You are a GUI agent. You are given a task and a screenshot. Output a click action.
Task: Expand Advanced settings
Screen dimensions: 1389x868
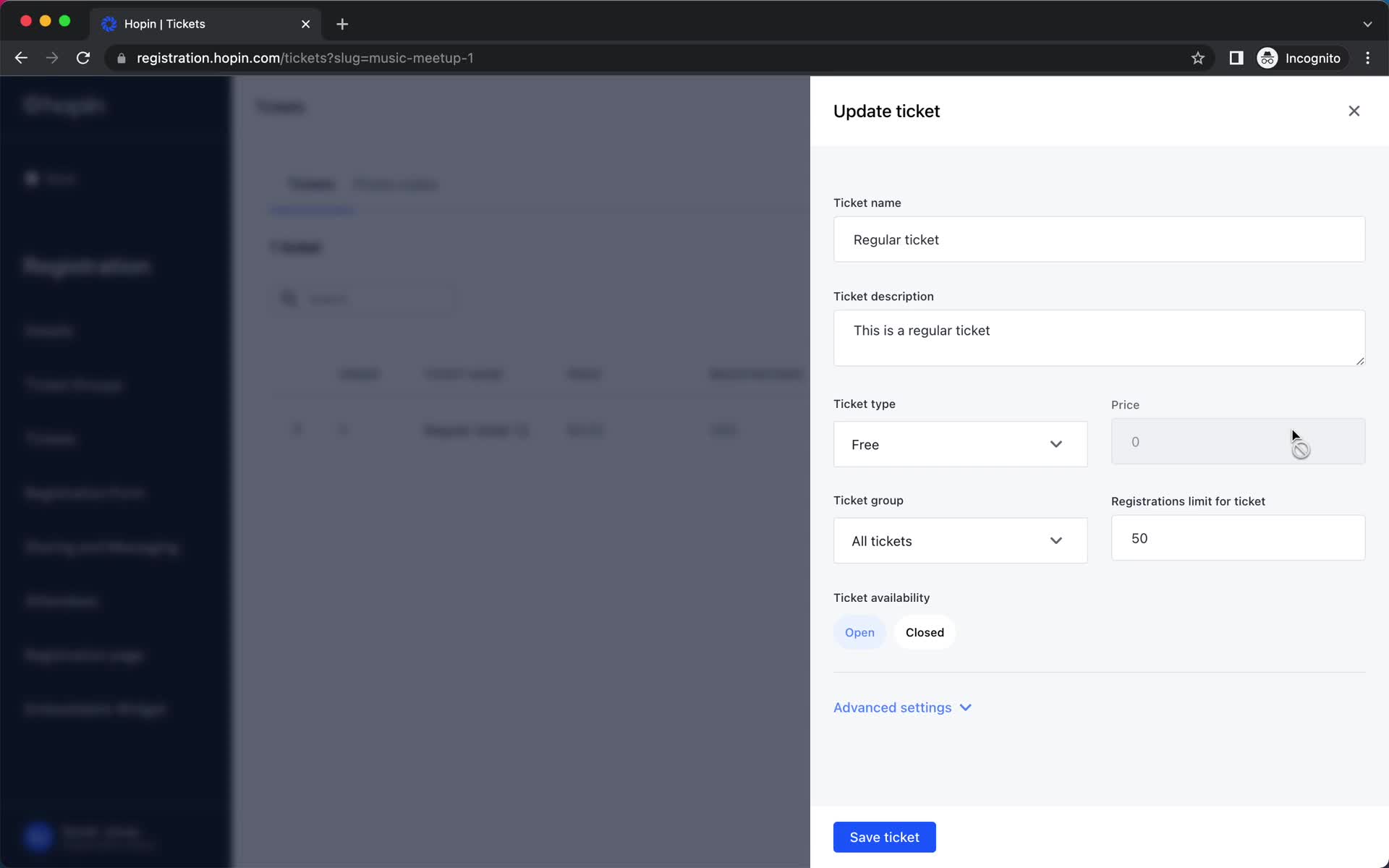click(902, 707)
